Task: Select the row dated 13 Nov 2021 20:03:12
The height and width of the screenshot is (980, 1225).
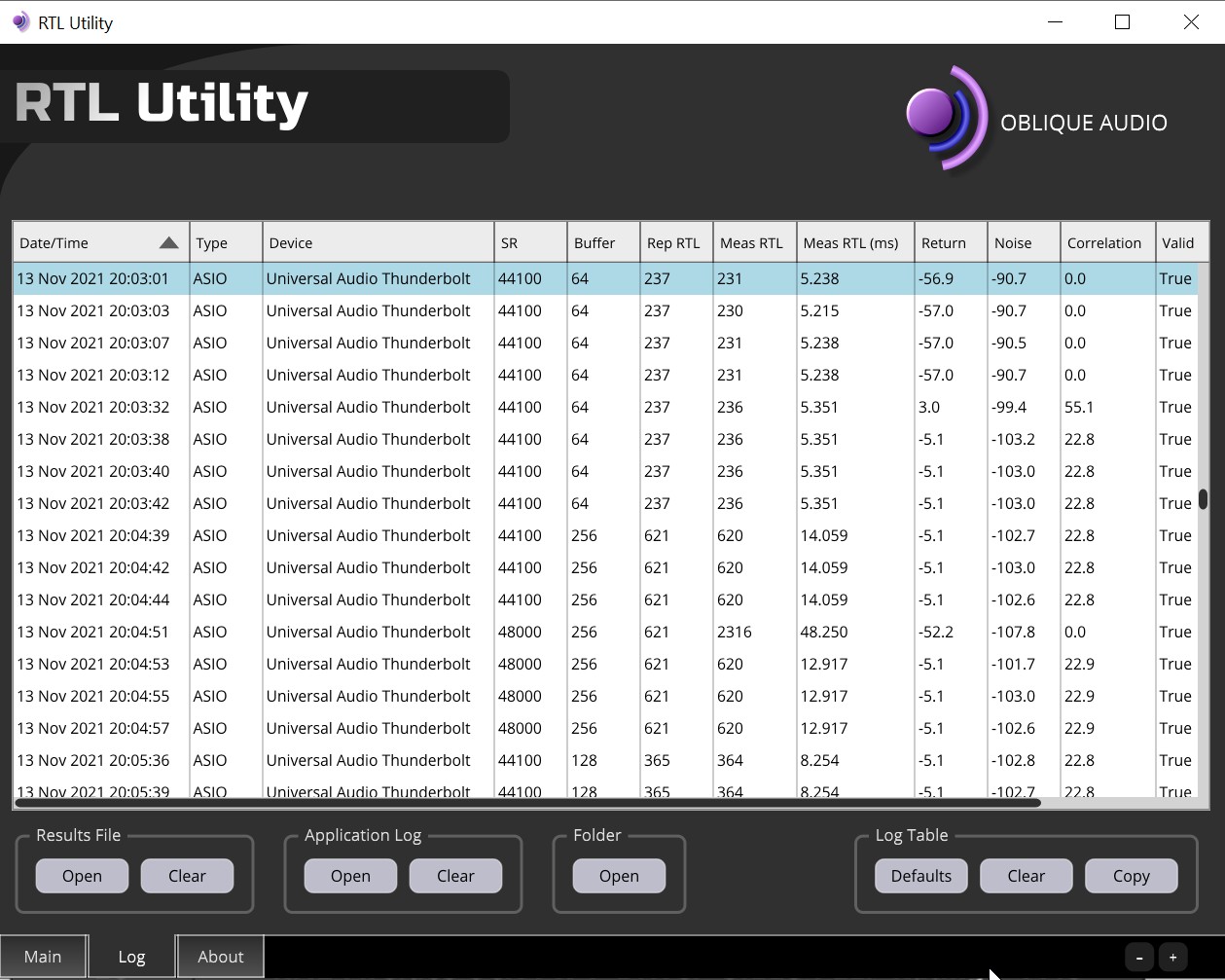Action: click(x=605, y=375)
